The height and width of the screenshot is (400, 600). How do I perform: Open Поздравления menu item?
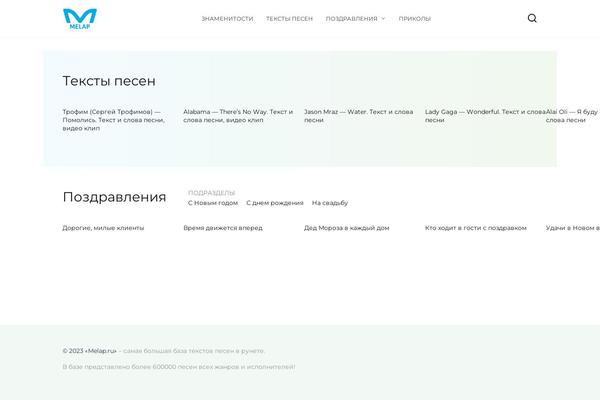(x=351, y=19)
